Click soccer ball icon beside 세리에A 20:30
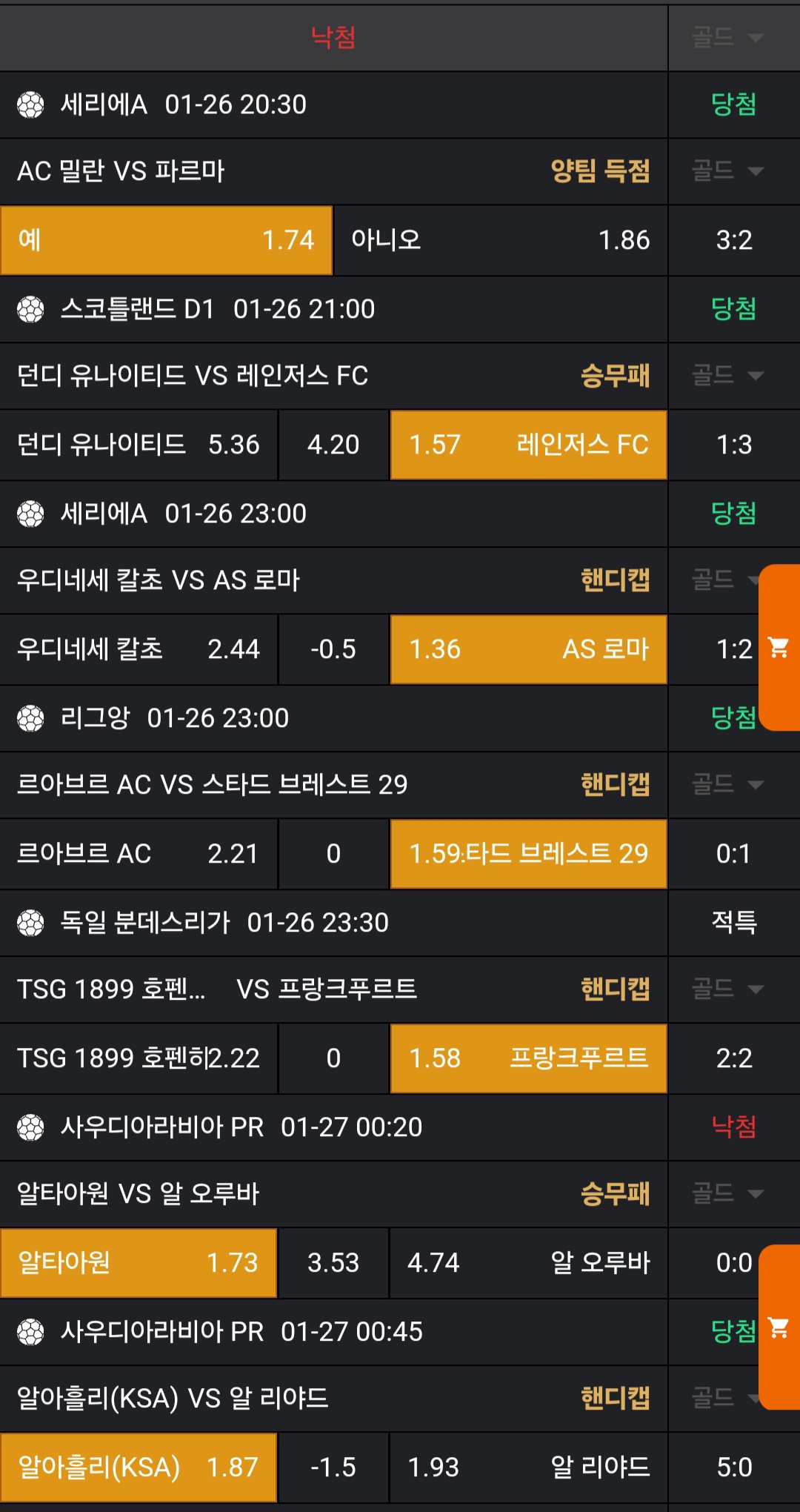 (30, 105)
